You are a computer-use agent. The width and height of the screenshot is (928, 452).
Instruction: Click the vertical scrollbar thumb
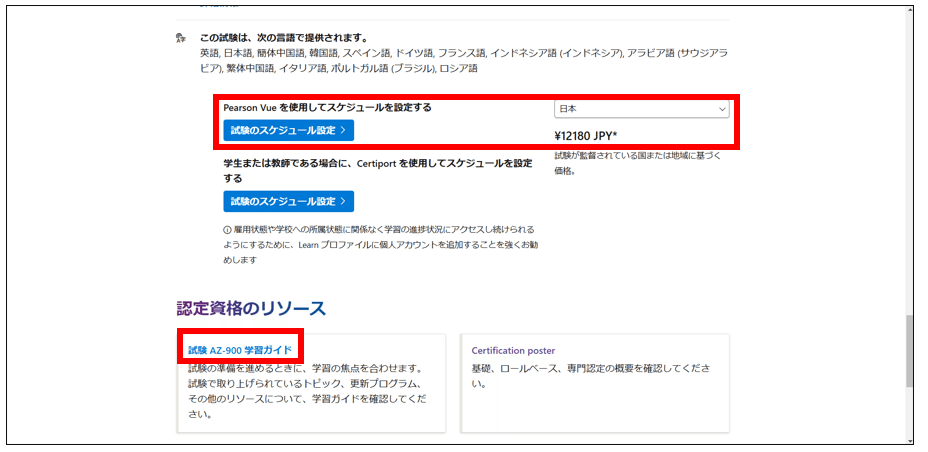point(910,352)
